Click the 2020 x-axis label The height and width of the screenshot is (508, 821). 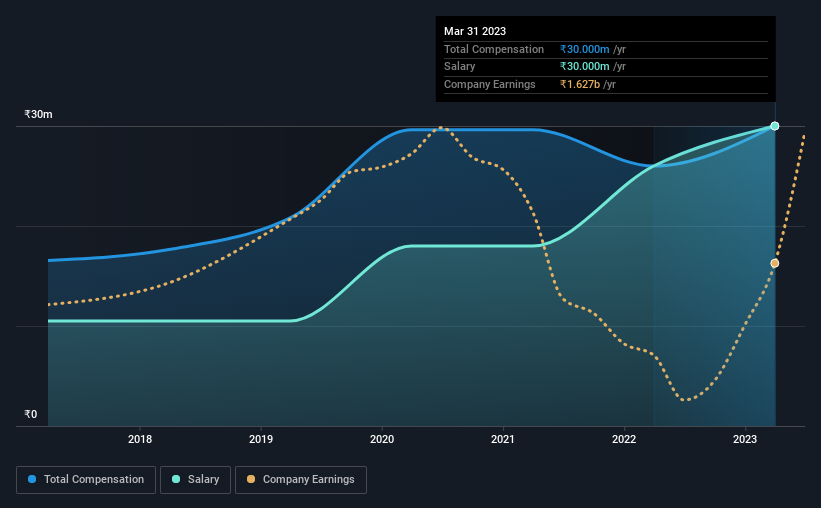click(x=382, y=439)
